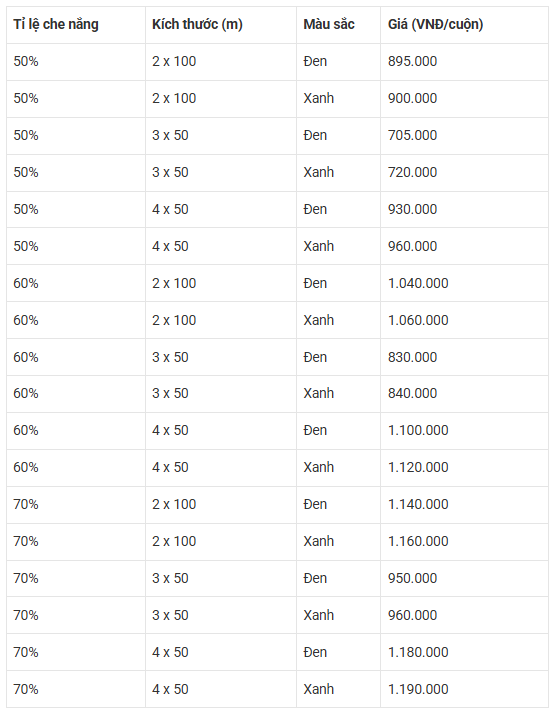Viewport: 555px width, 714px height.
Task: Select the 840.000 price cell
Action: pyautogui.click(x=464, y=393)
